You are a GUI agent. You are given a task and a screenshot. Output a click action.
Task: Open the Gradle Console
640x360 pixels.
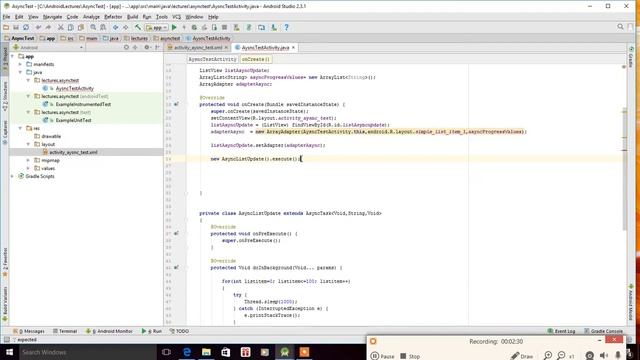click(x=603, y=331)
